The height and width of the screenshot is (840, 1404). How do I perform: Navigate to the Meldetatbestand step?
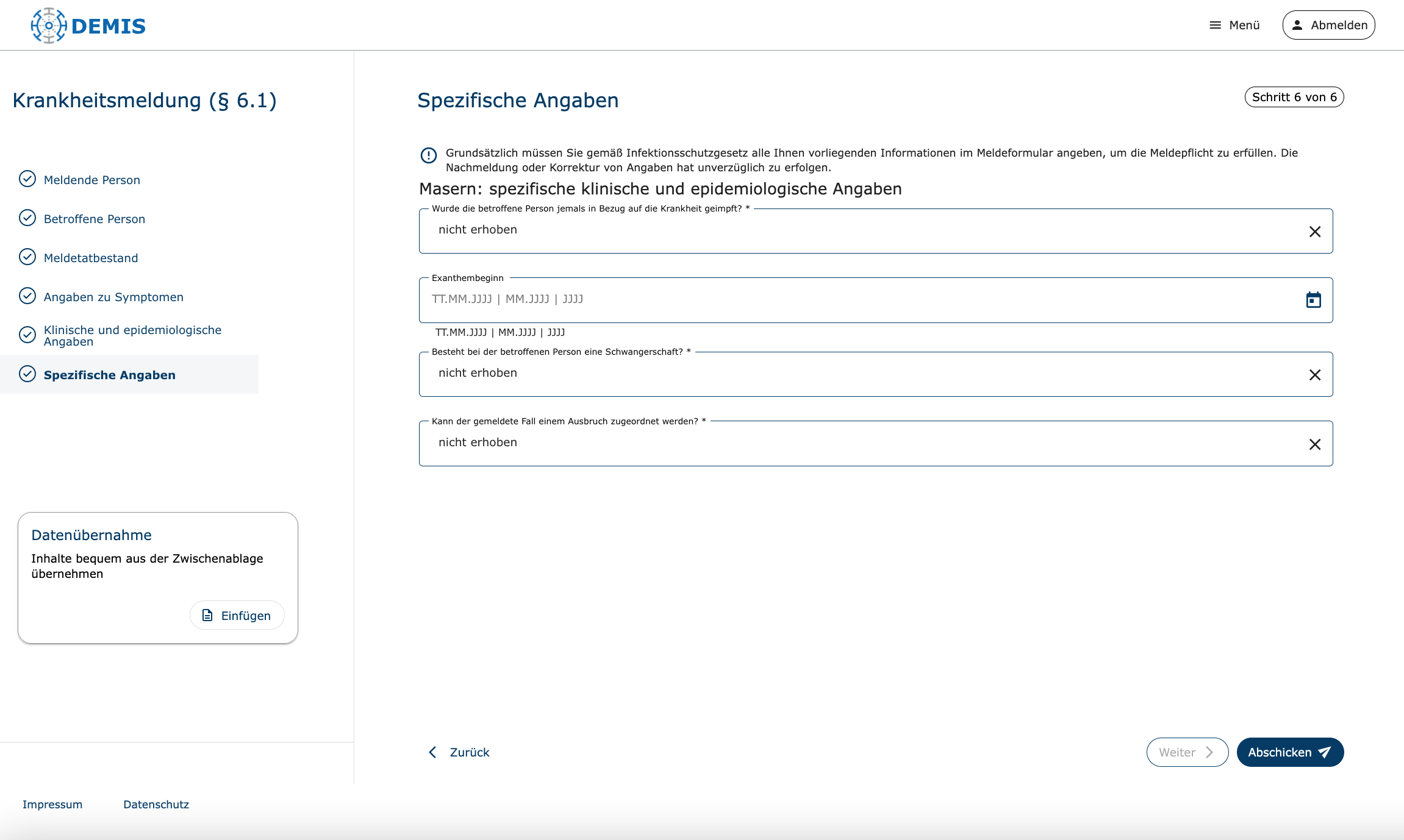click(x=91, y=258)
